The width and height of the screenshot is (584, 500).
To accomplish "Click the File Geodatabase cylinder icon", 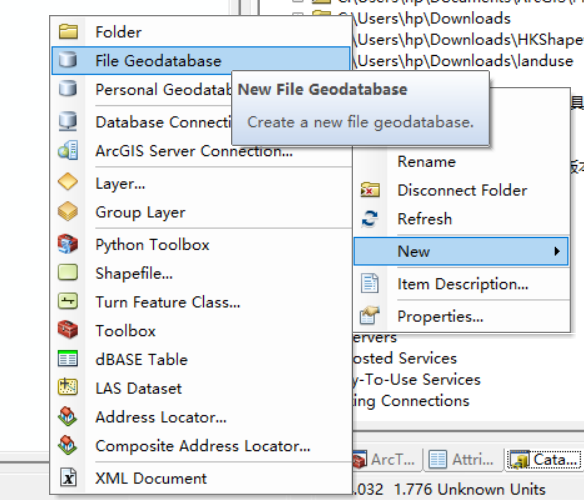I will 68,60.
